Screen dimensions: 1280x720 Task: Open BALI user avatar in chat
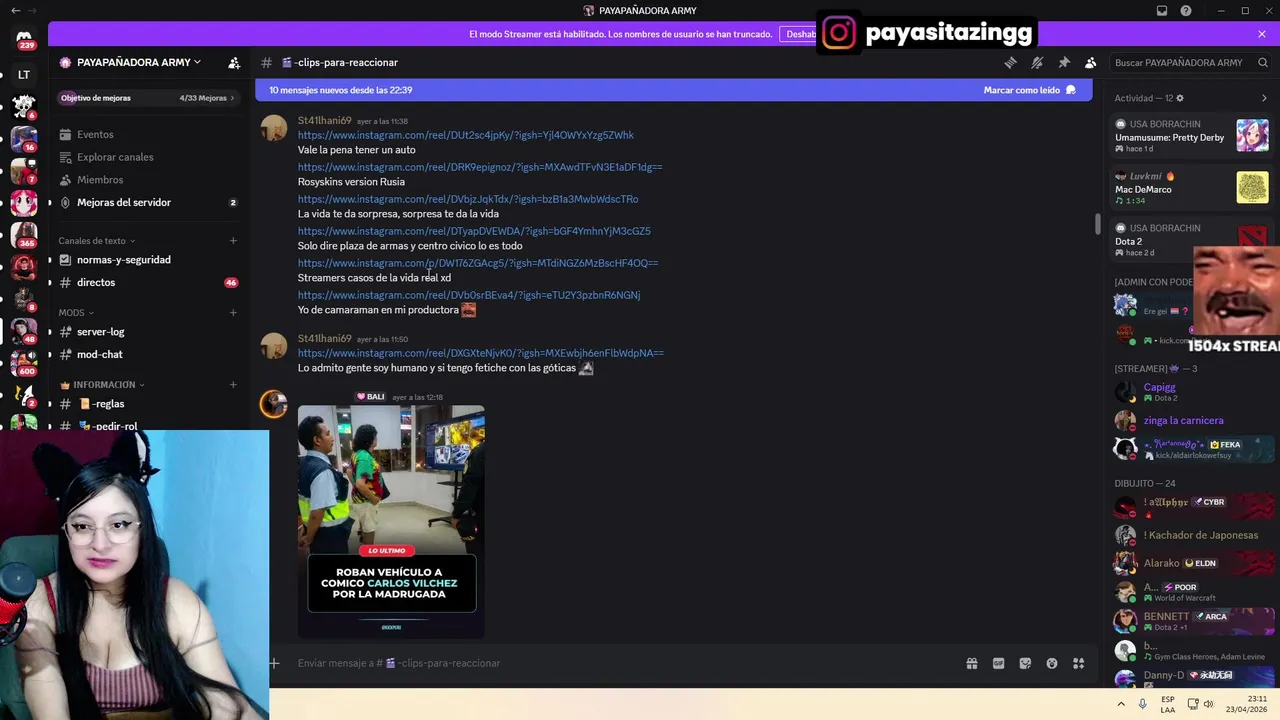pyautogui.click(x=273, y=403)
